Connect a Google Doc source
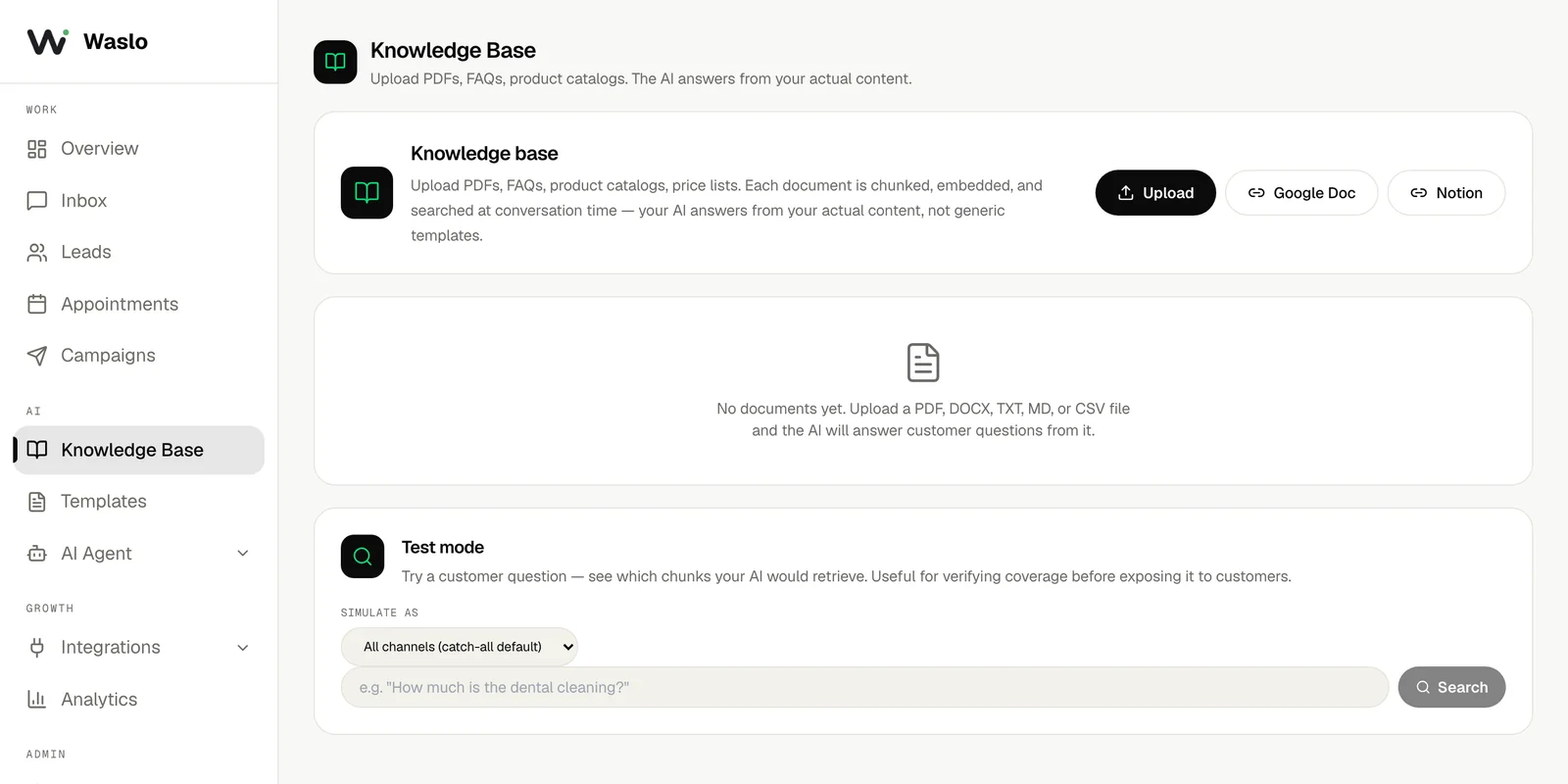The image size is (1568, 784). 1301,193
